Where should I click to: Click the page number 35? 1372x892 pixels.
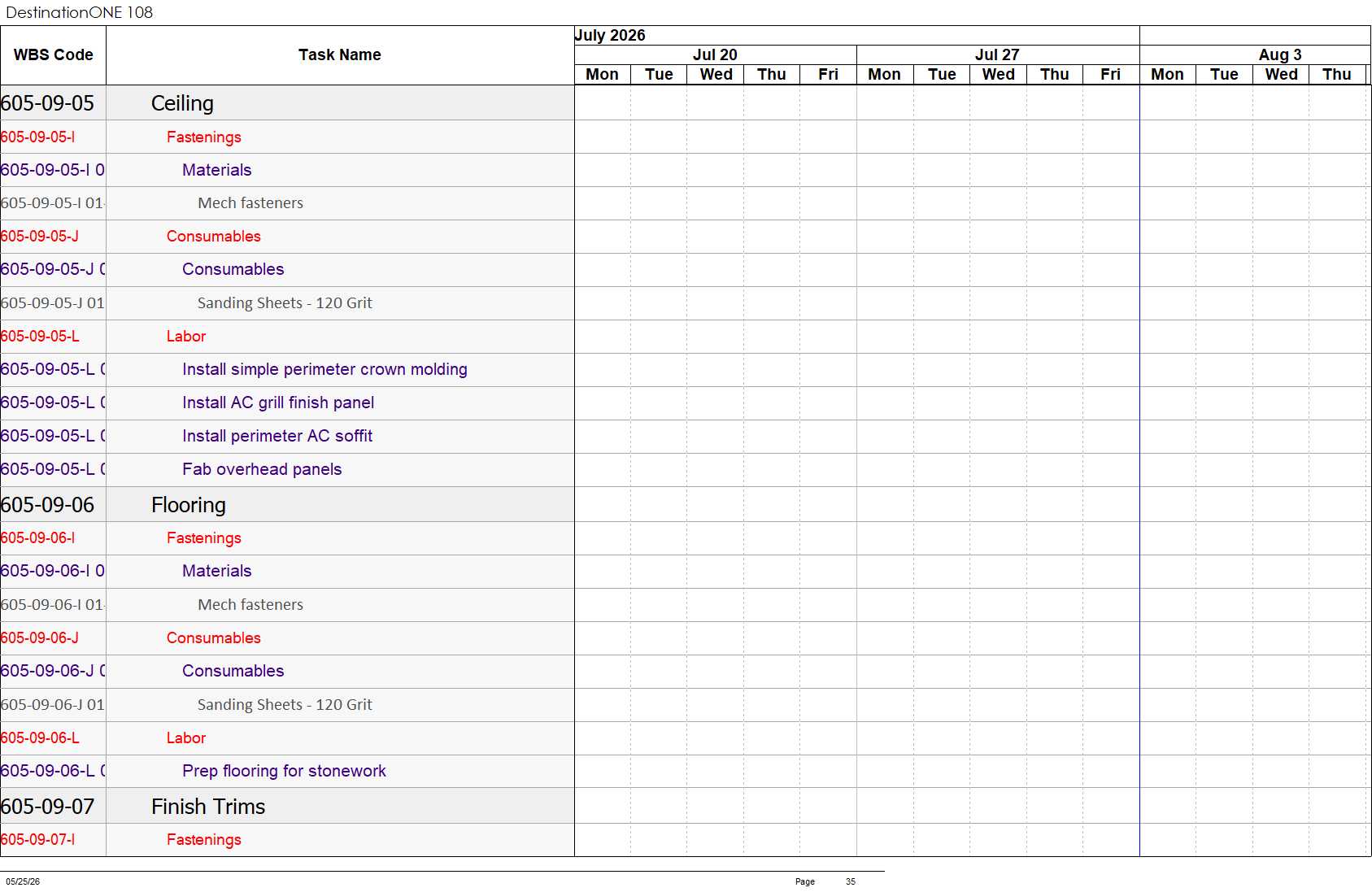[851, 881]
